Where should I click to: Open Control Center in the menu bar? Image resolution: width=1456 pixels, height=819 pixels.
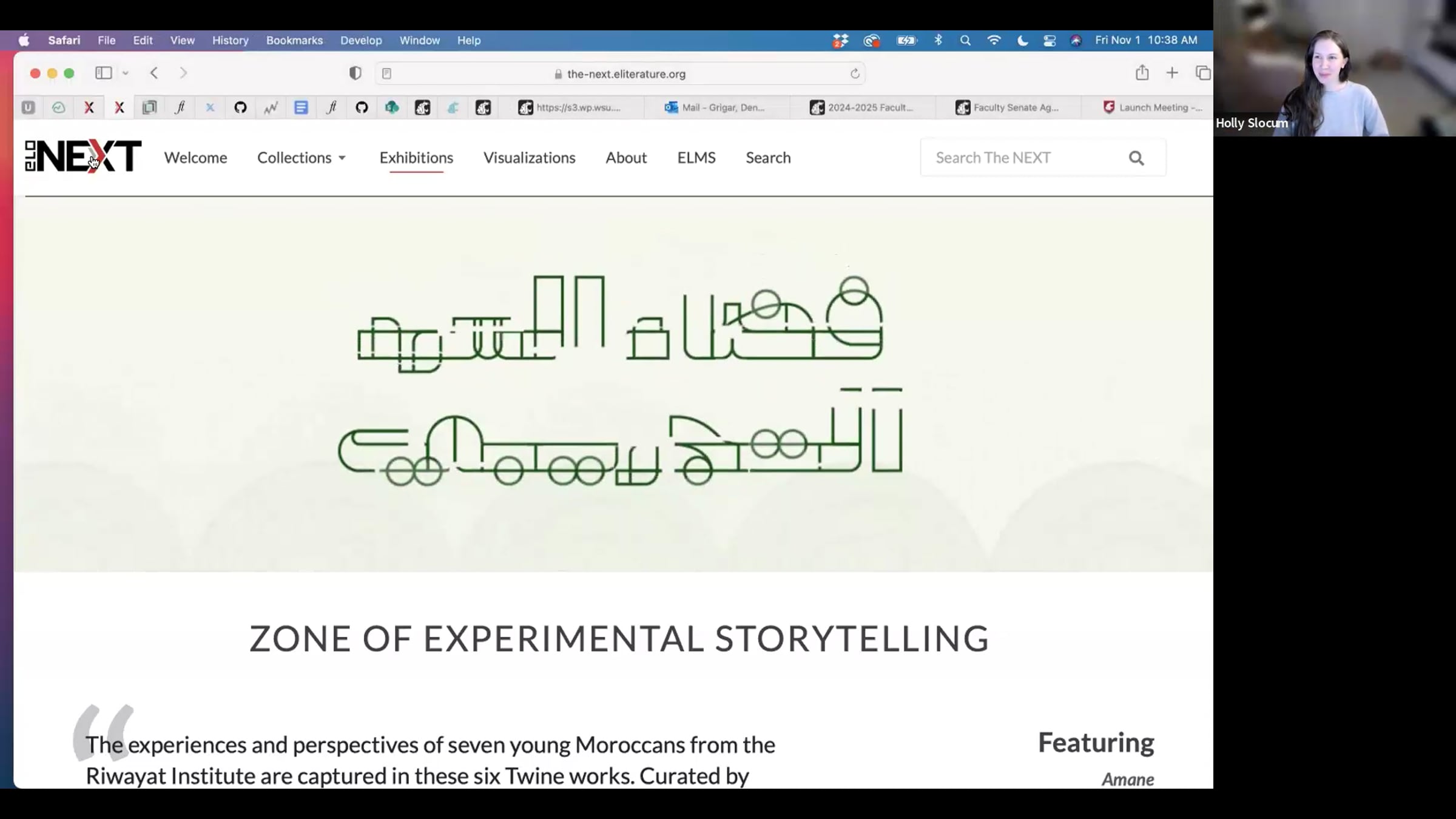(1049, 40)
